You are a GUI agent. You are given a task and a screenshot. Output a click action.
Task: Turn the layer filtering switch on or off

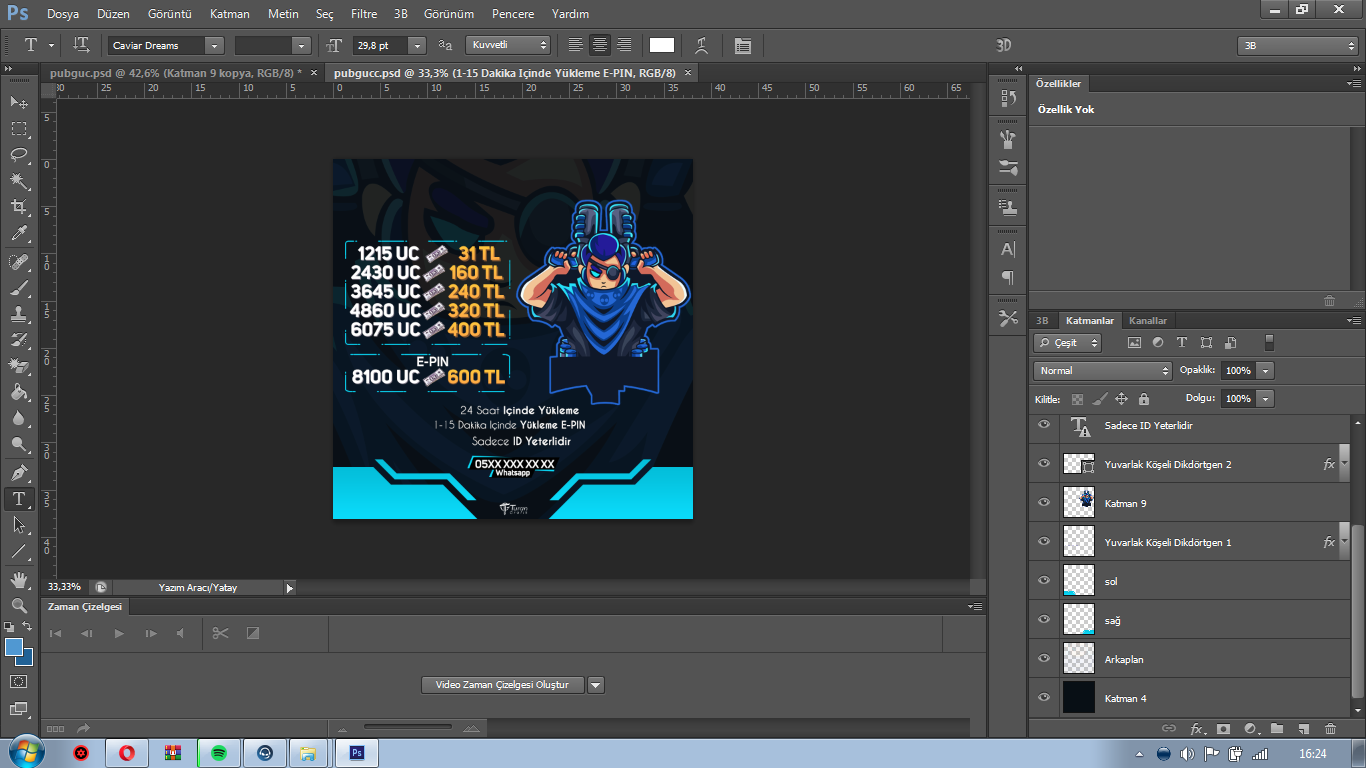[x=1269, y=343]
